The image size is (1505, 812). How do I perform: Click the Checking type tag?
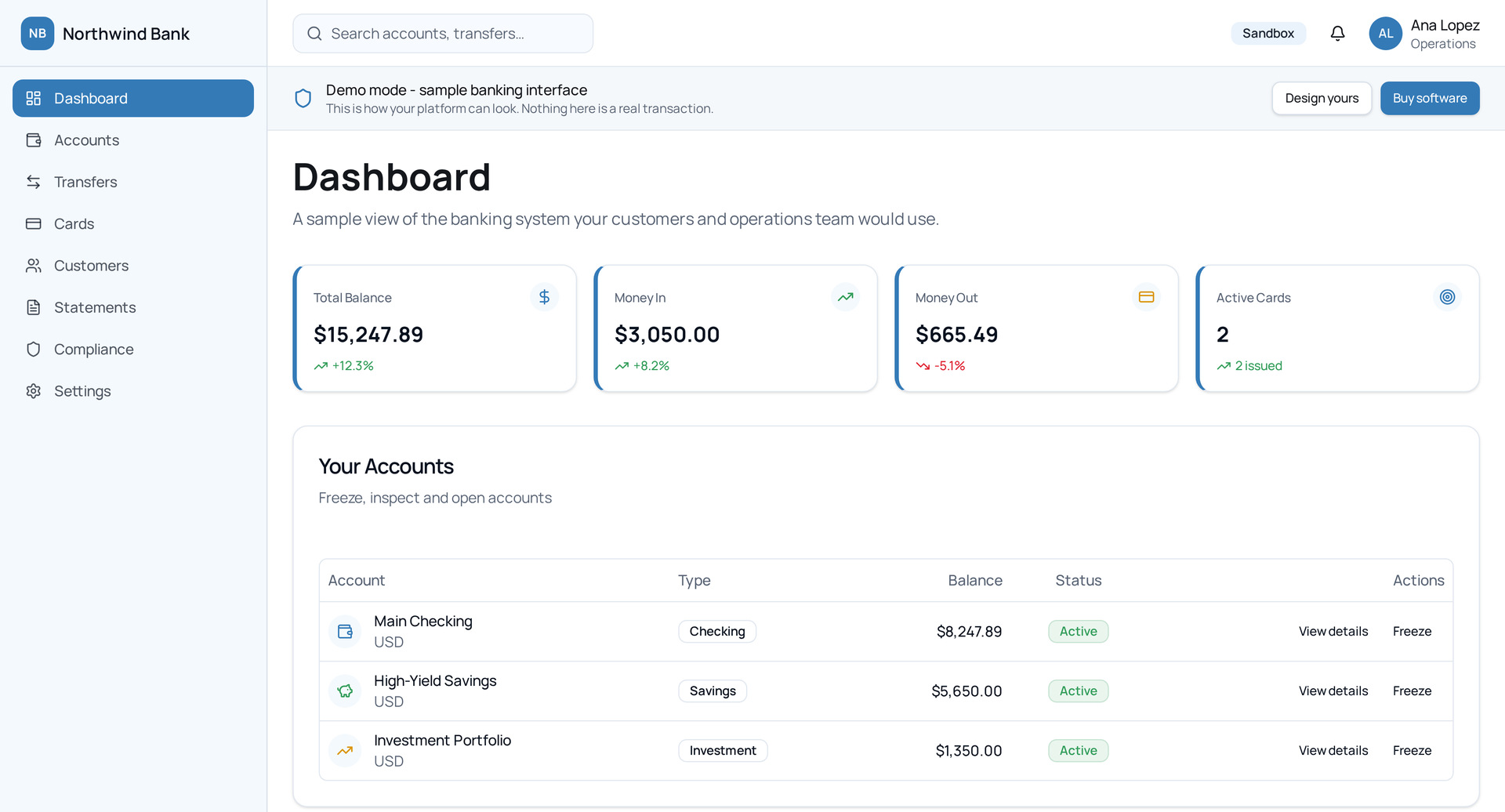click(x=717, y=632)
